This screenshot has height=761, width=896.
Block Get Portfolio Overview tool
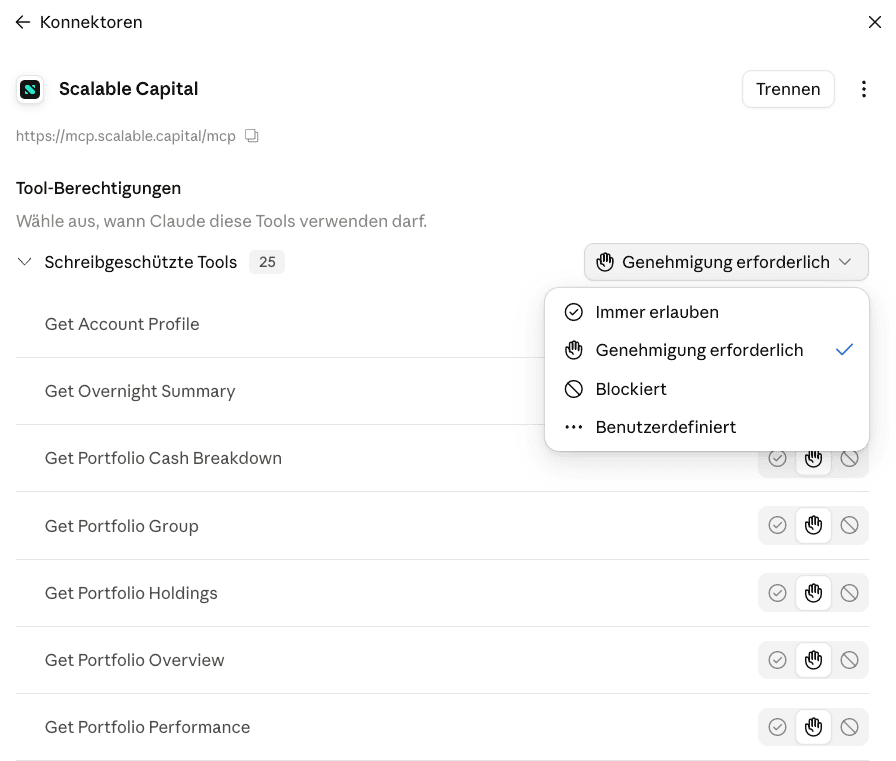(x=849, y=660)
